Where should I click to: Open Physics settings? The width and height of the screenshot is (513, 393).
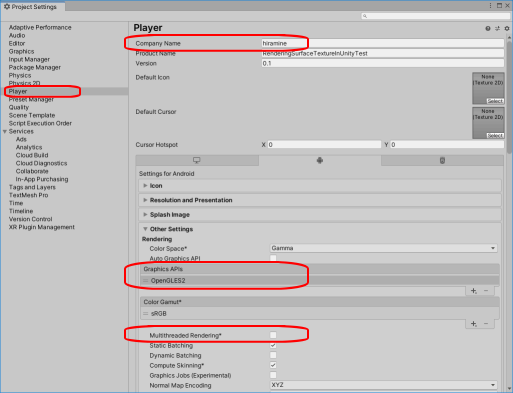coord(20,75)
